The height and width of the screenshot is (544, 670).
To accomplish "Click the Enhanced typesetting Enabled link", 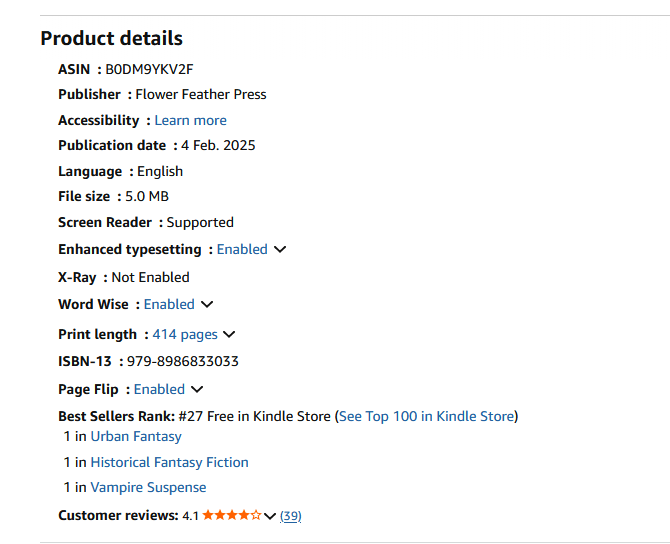I will coord(242,249).
